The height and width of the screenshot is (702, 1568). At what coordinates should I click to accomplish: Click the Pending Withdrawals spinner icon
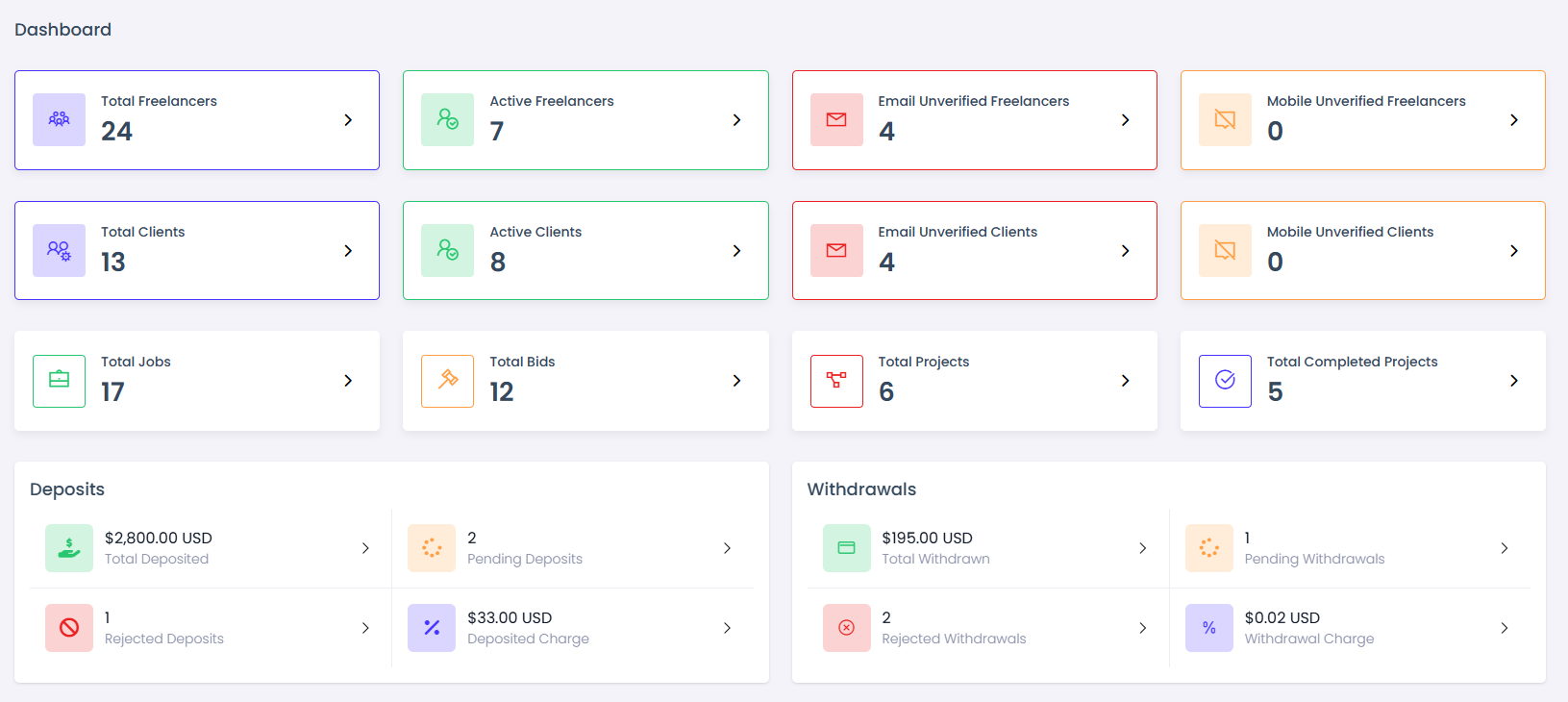pos(1208,548)
